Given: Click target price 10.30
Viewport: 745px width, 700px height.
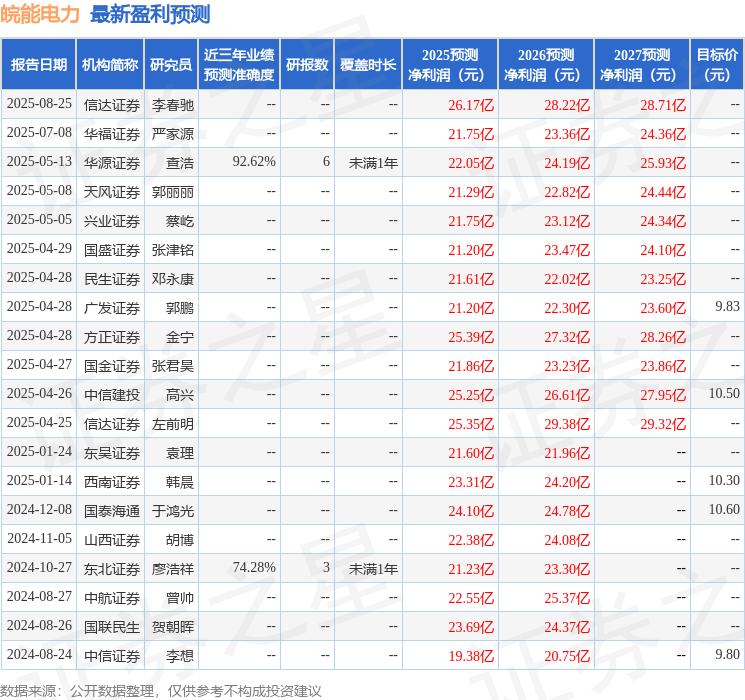Looking at the screenshot, I should pos(724,480).
